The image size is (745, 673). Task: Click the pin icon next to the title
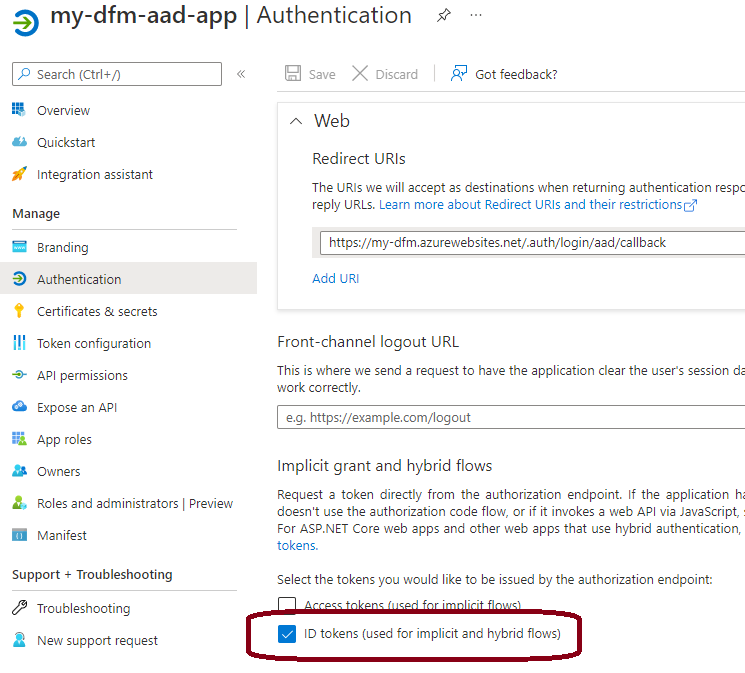443,15
